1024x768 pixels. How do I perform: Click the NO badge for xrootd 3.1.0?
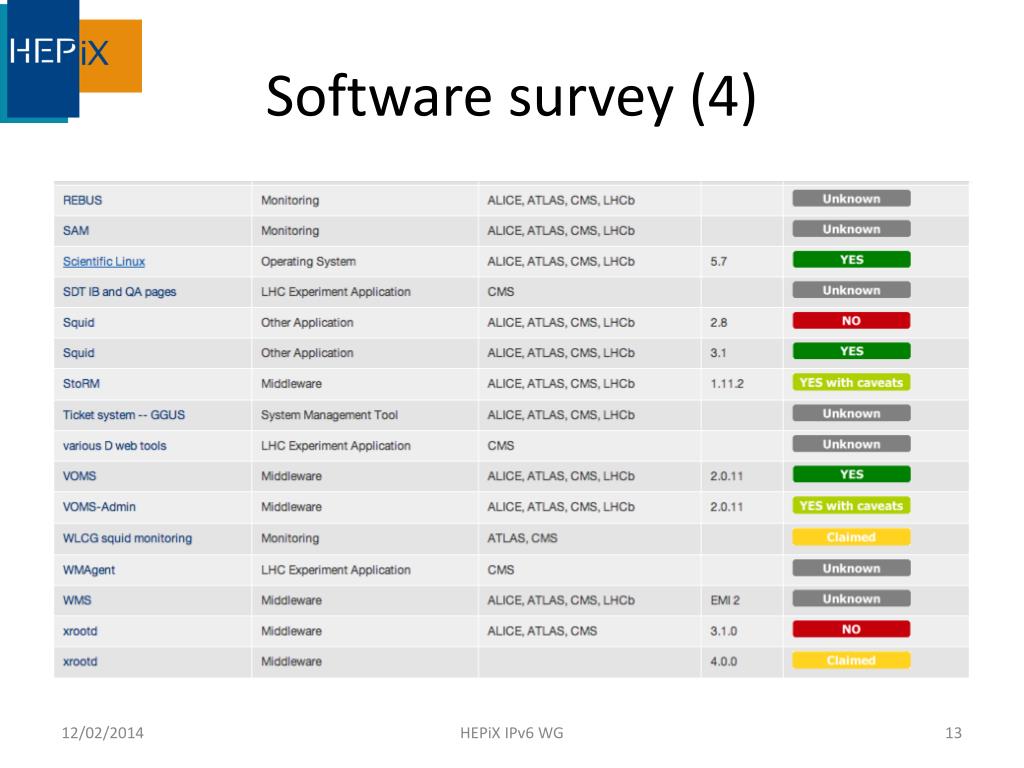click(851, 629)
